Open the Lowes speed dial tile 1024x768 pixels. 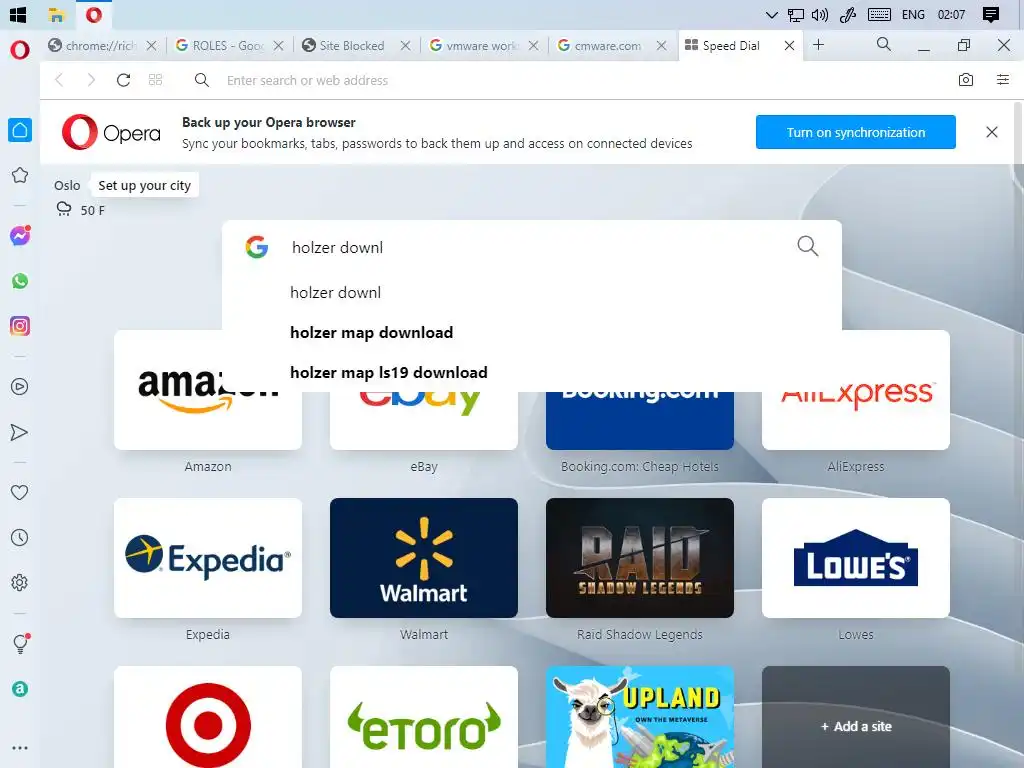click(x=856, y=558)
